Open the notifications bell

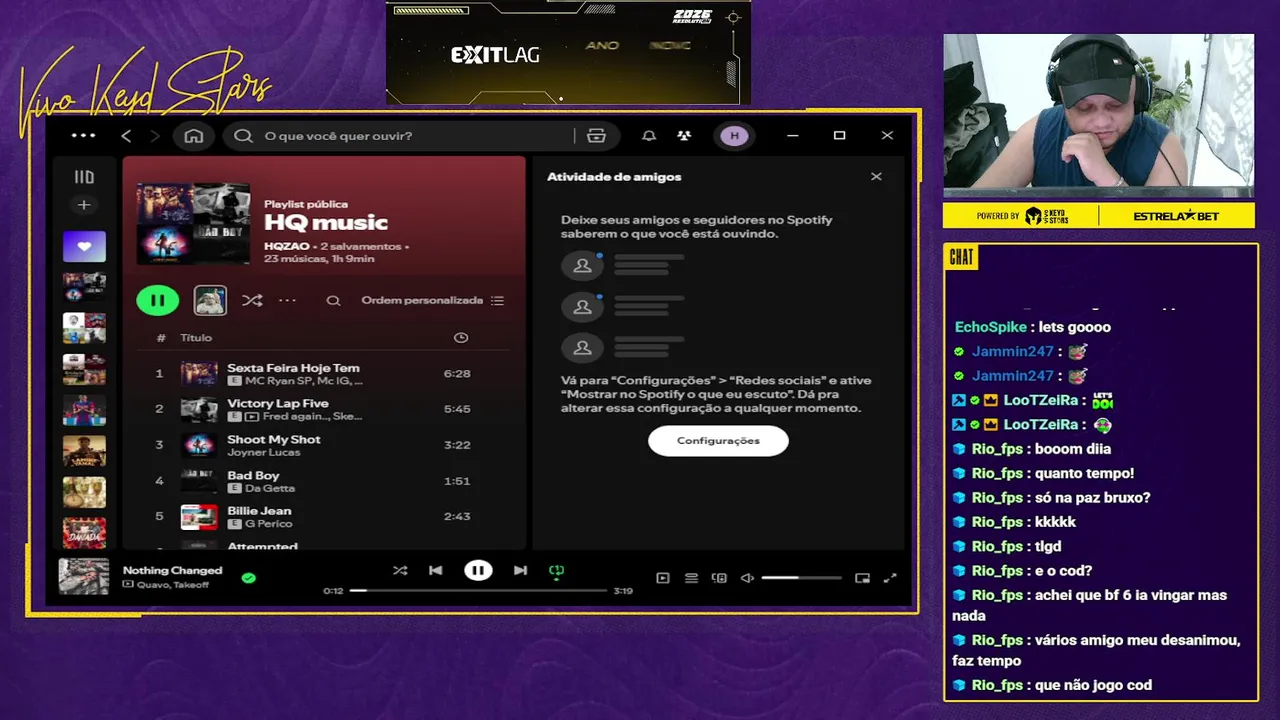649,136
